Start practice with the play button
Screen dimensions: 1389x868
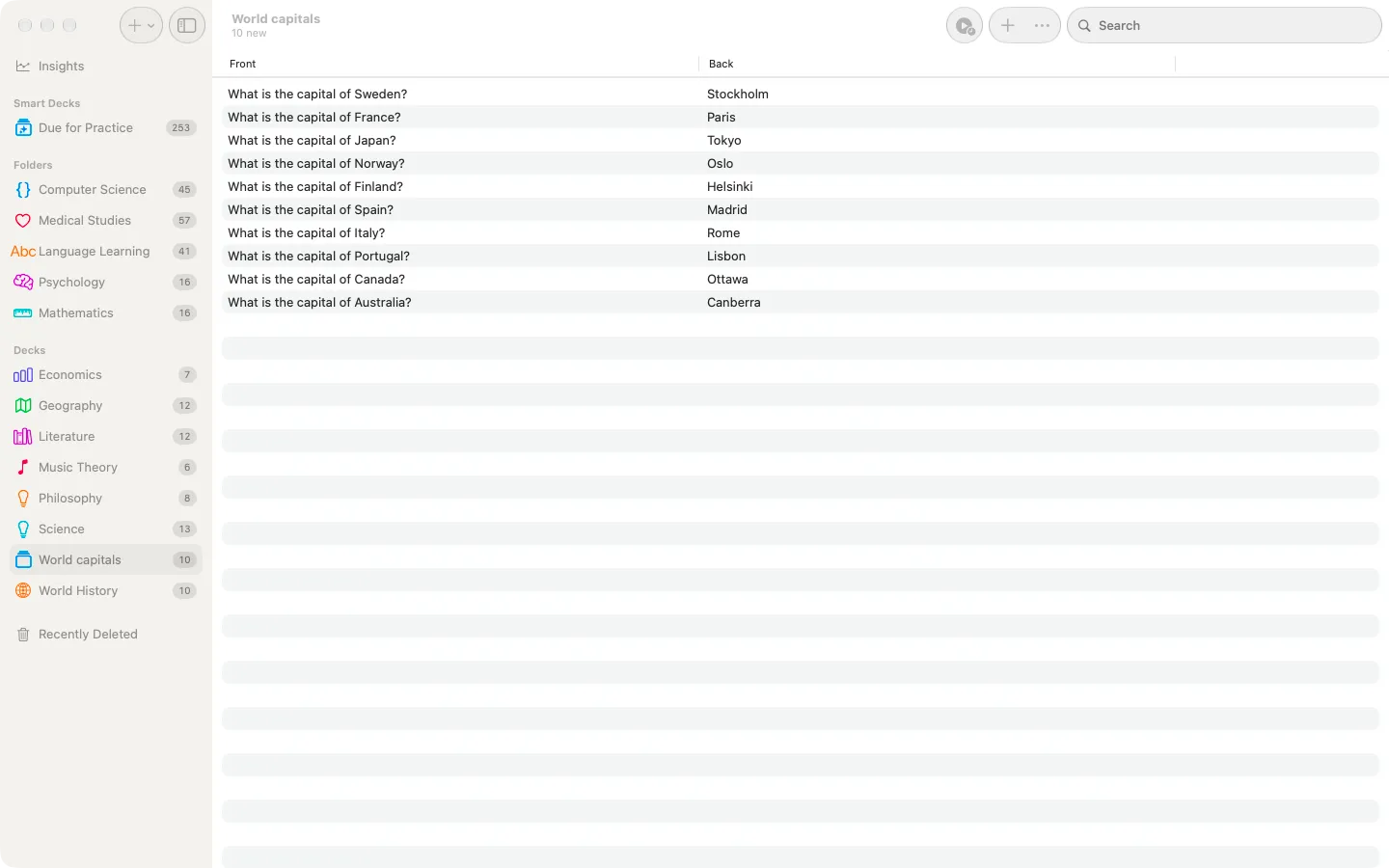coord(965,26)
